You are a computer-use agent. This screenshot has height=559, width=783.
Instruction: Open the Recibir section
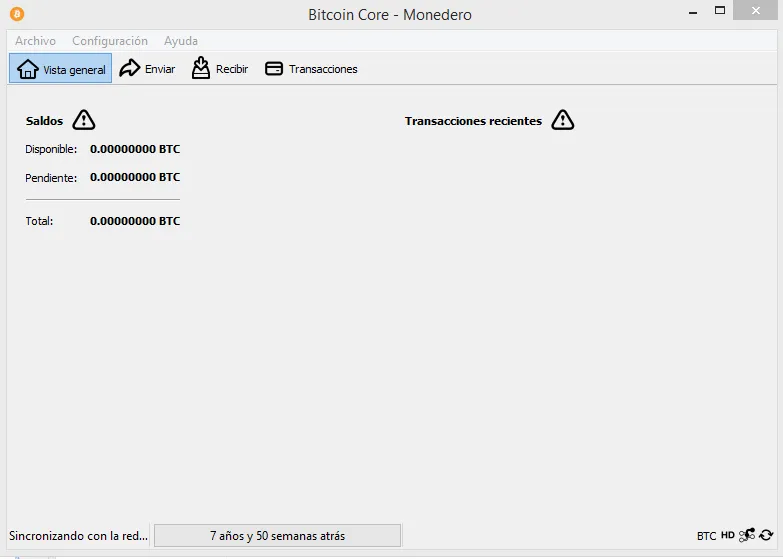[220, 68]
